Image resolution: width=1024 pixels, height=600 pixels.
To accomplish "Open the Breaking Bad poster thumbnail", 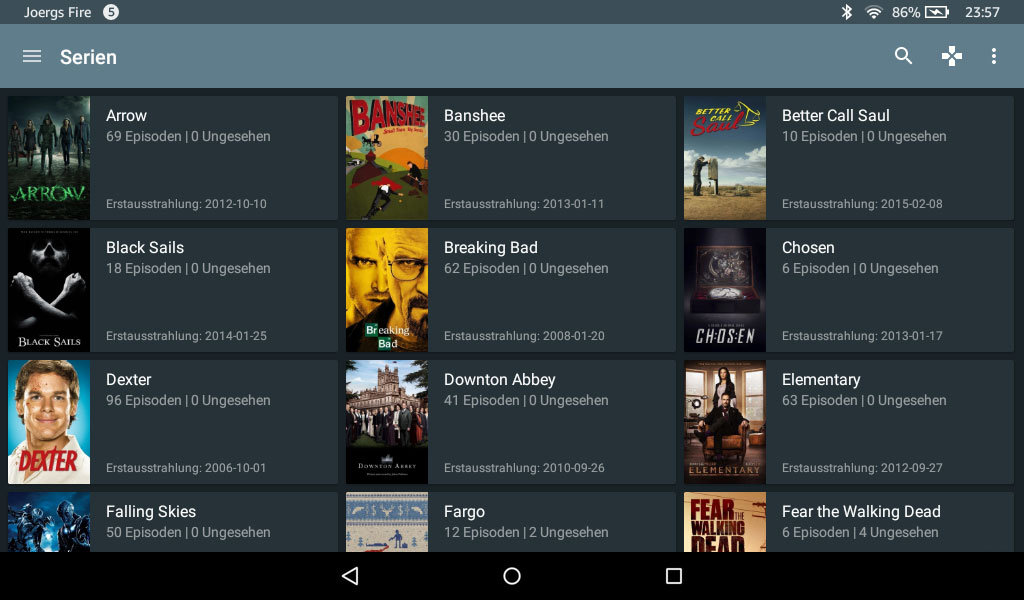I will click(387, 290).
